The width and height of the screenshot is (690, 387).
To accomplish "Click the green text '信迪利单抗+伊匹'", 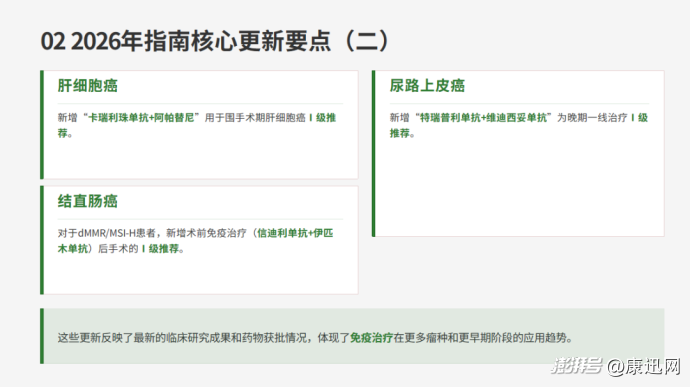I will pos(295,233).
